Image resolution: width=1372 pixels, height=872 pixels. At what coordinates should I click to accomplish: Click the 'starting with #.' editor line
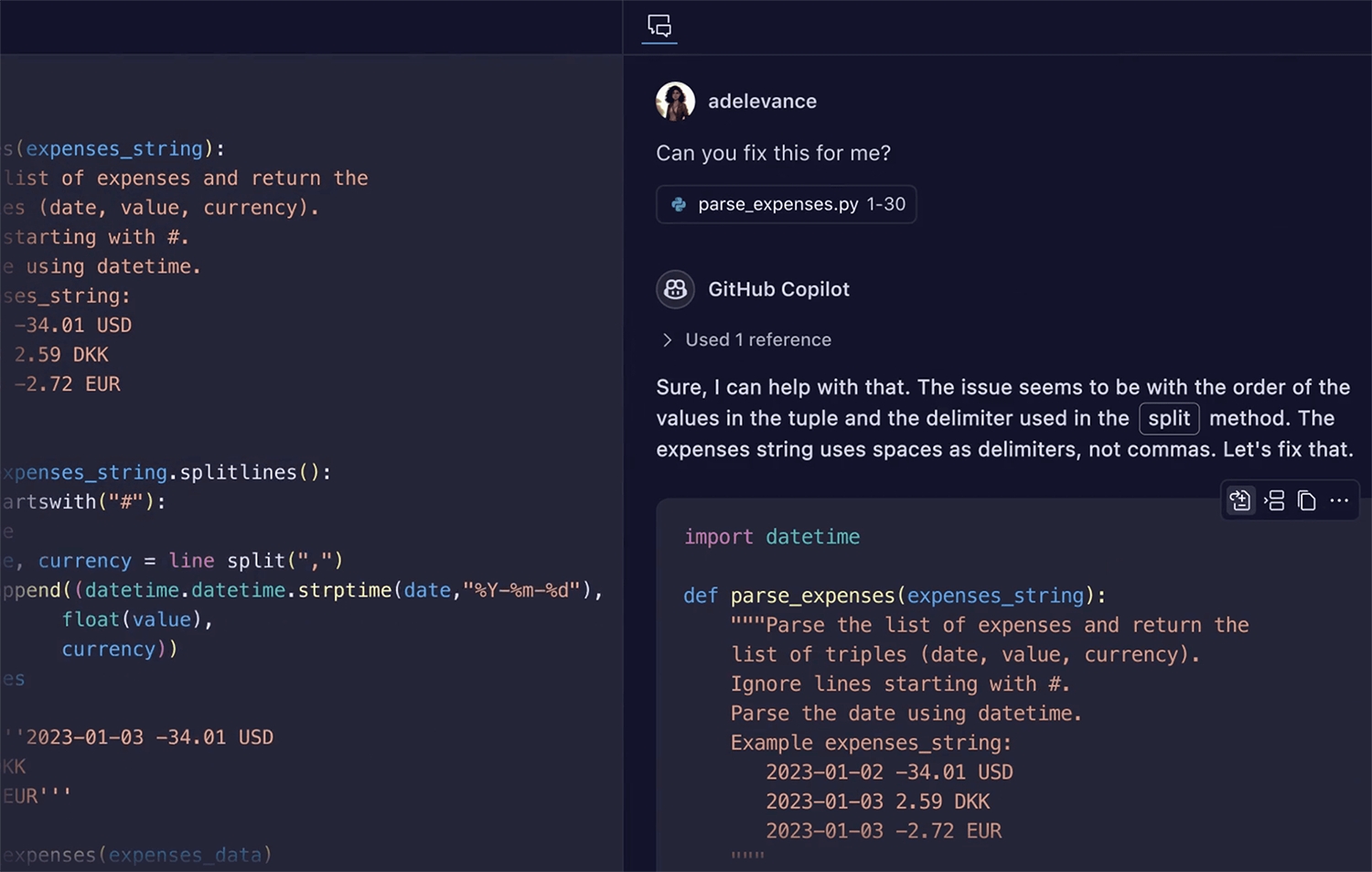95,237
